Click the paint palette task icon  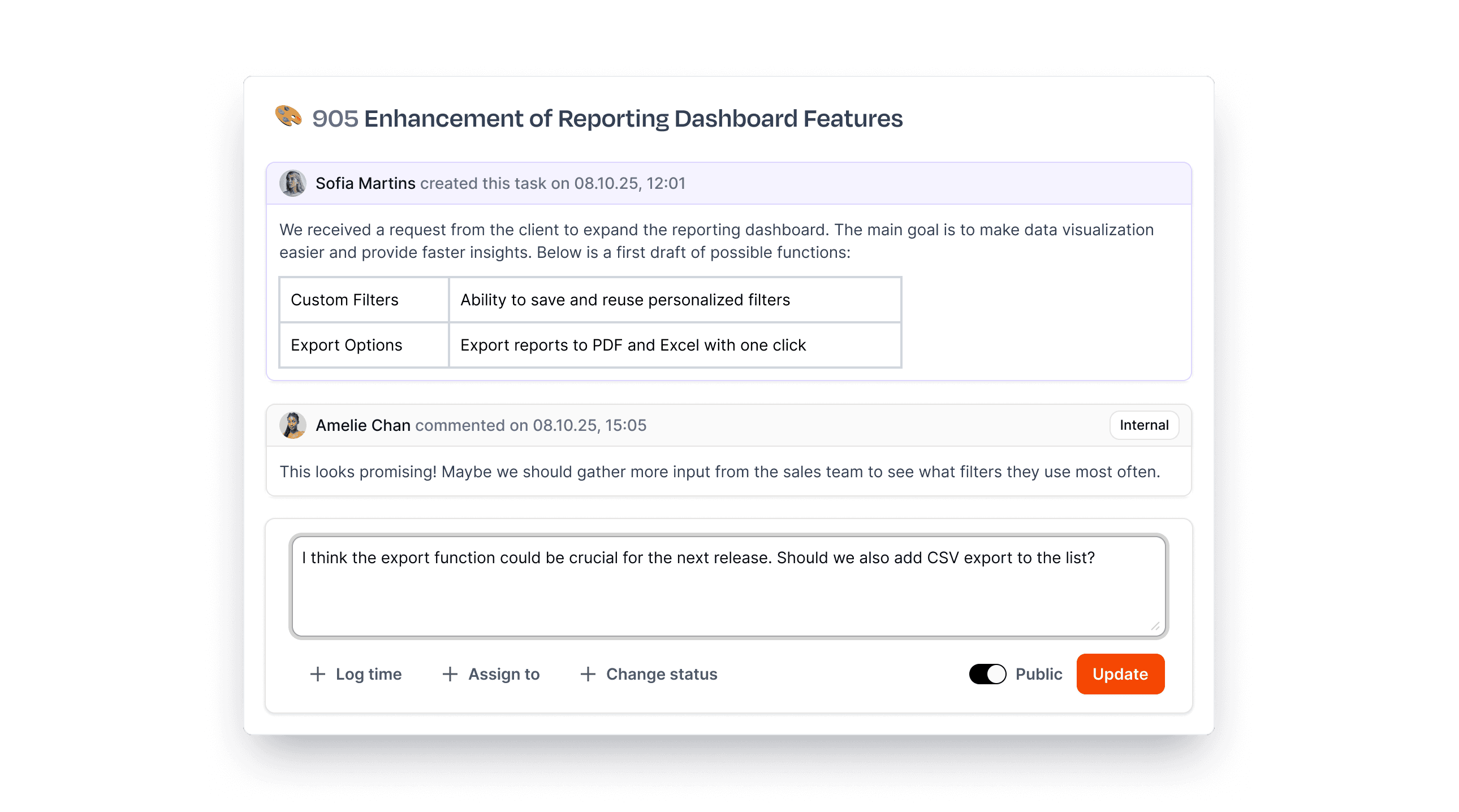pyautogui.click(x=288, y=116)
